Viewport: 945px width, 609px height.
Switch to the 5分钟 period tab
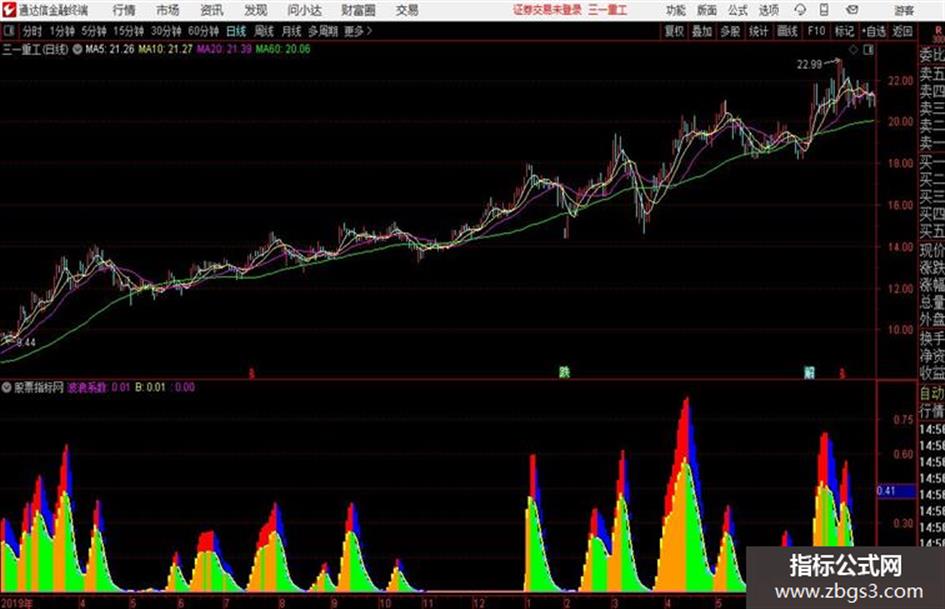click(93, 31)
